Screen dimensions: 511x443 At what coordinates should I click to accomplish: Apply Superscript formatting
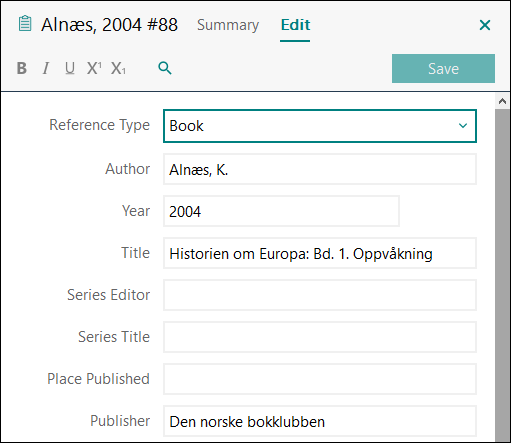coord(94,68)
